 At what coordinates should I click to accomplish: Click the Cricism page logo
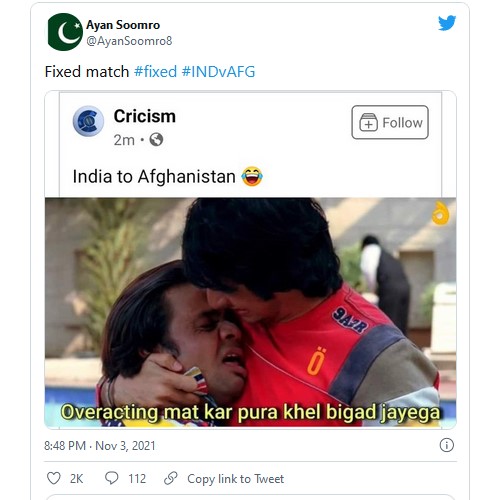[x=88, y=121]
